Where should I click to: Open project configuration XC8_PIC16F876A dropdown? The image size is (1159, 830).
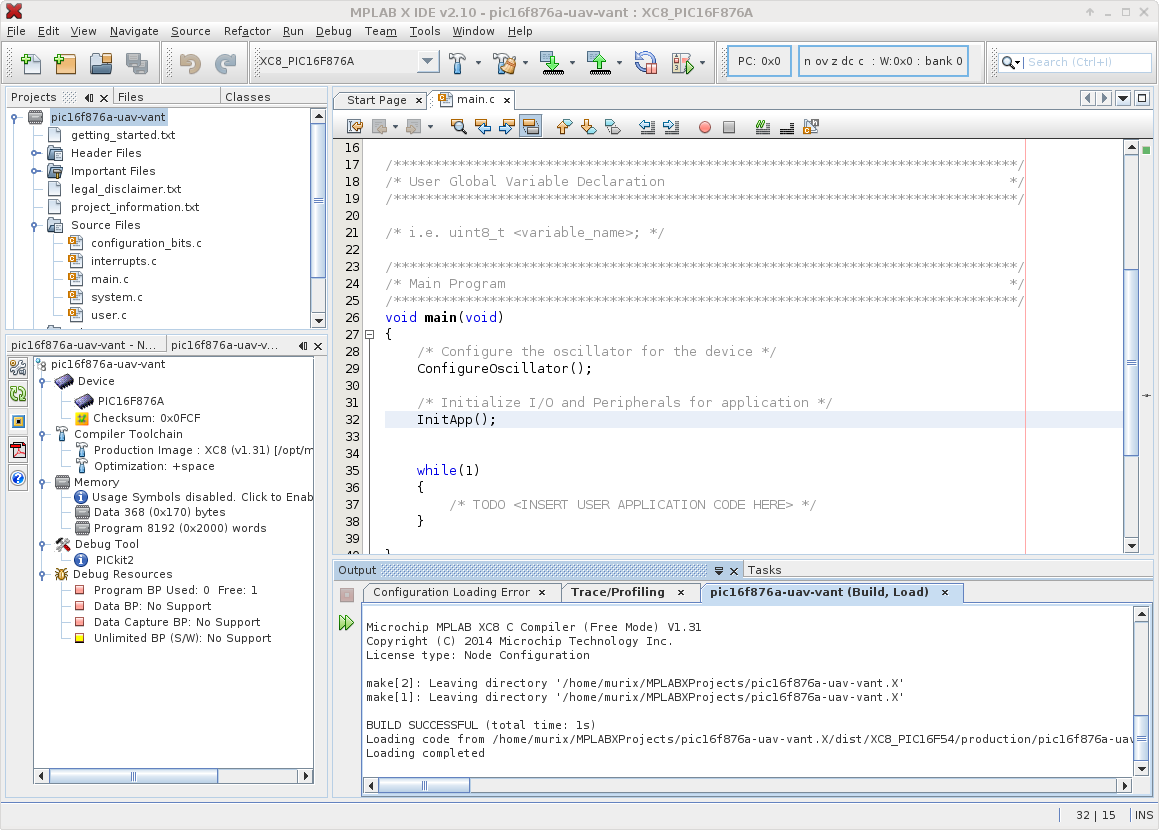tap(427, 61)
